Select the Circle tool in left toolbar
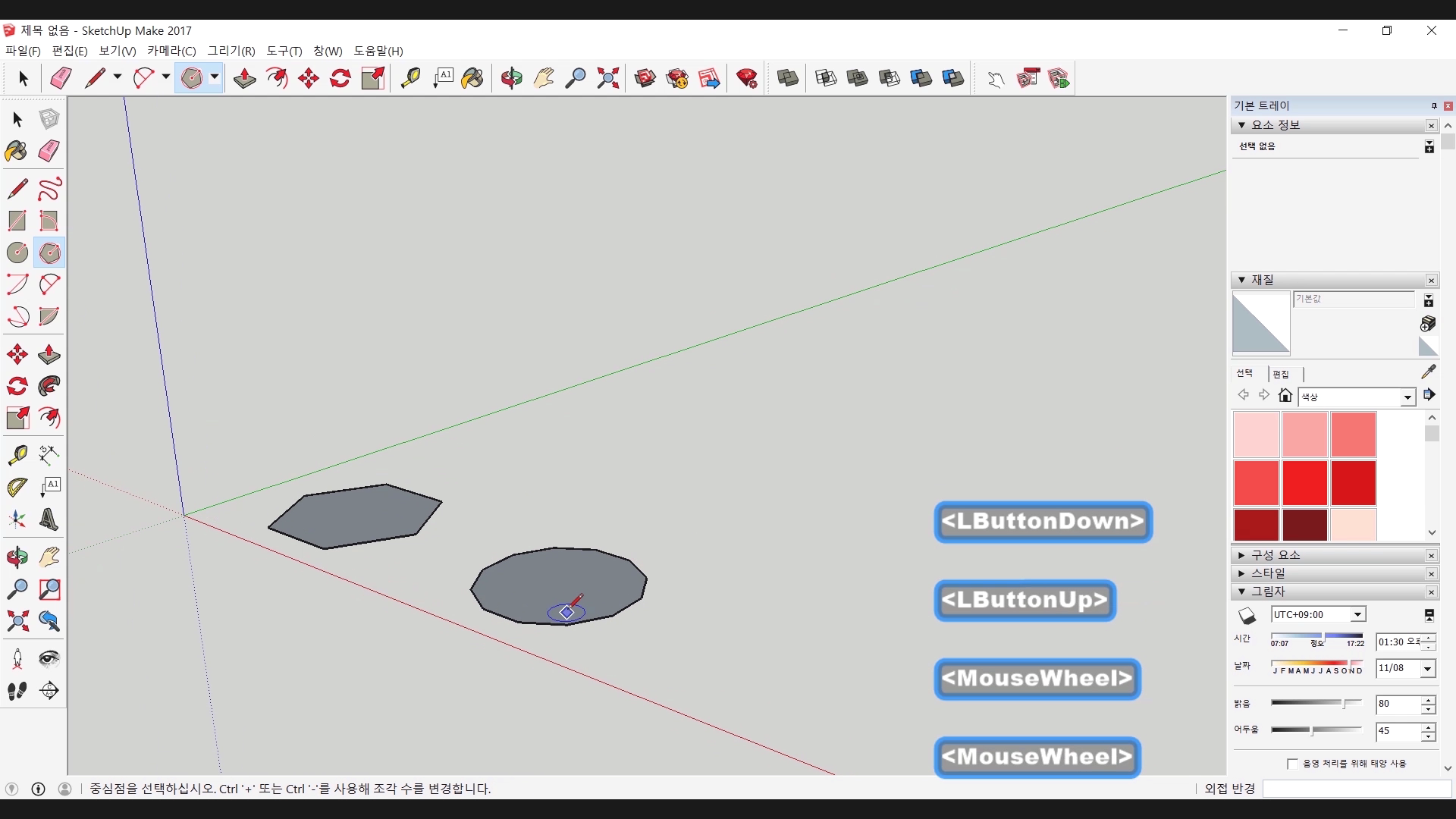The image size is (1456, 819). click(17, 253)
